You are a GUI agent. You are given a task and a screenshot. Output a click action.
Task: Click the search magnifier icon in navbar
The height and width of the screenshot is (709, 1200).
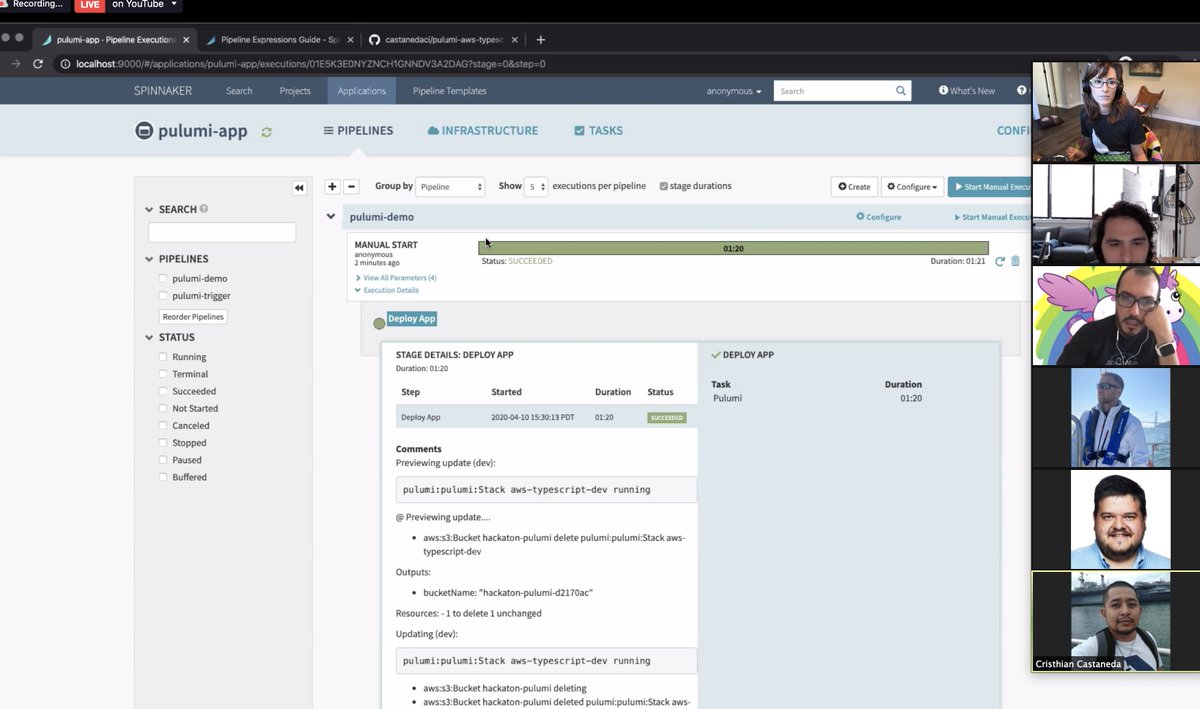pyautogui.click(x=901, y=91)
